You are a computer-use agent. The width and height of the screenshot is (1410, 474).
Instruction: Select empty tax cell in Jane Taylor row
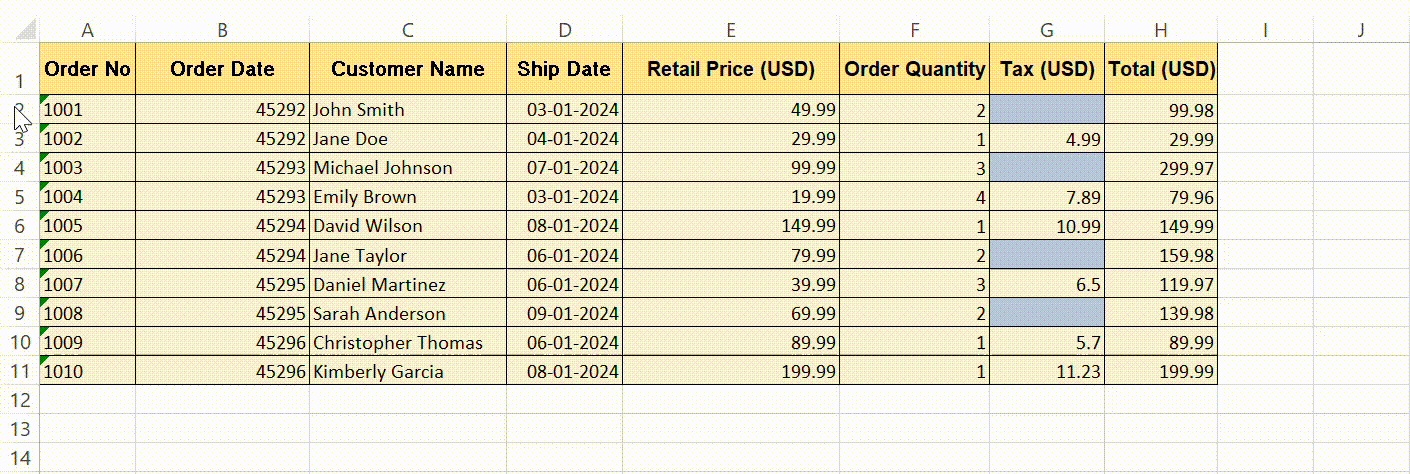pyautogui.click(x=1047, y=255)
